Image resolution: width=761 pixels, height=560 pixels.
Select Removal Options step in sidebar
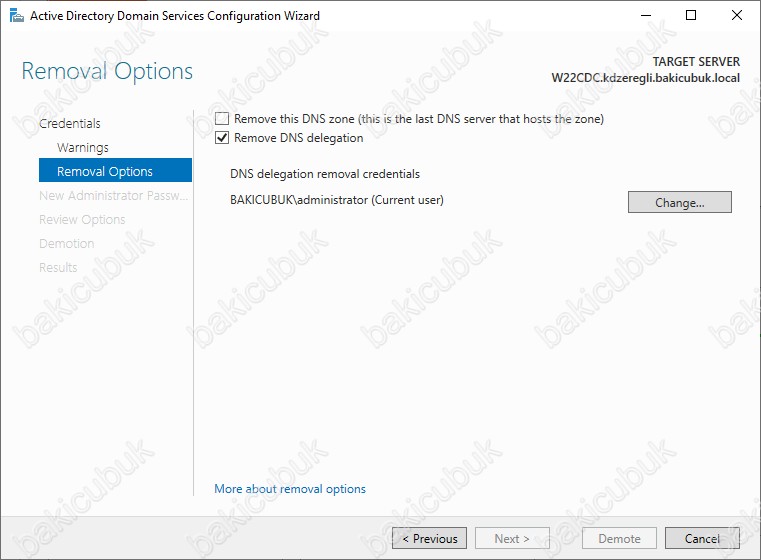point(116,170)
